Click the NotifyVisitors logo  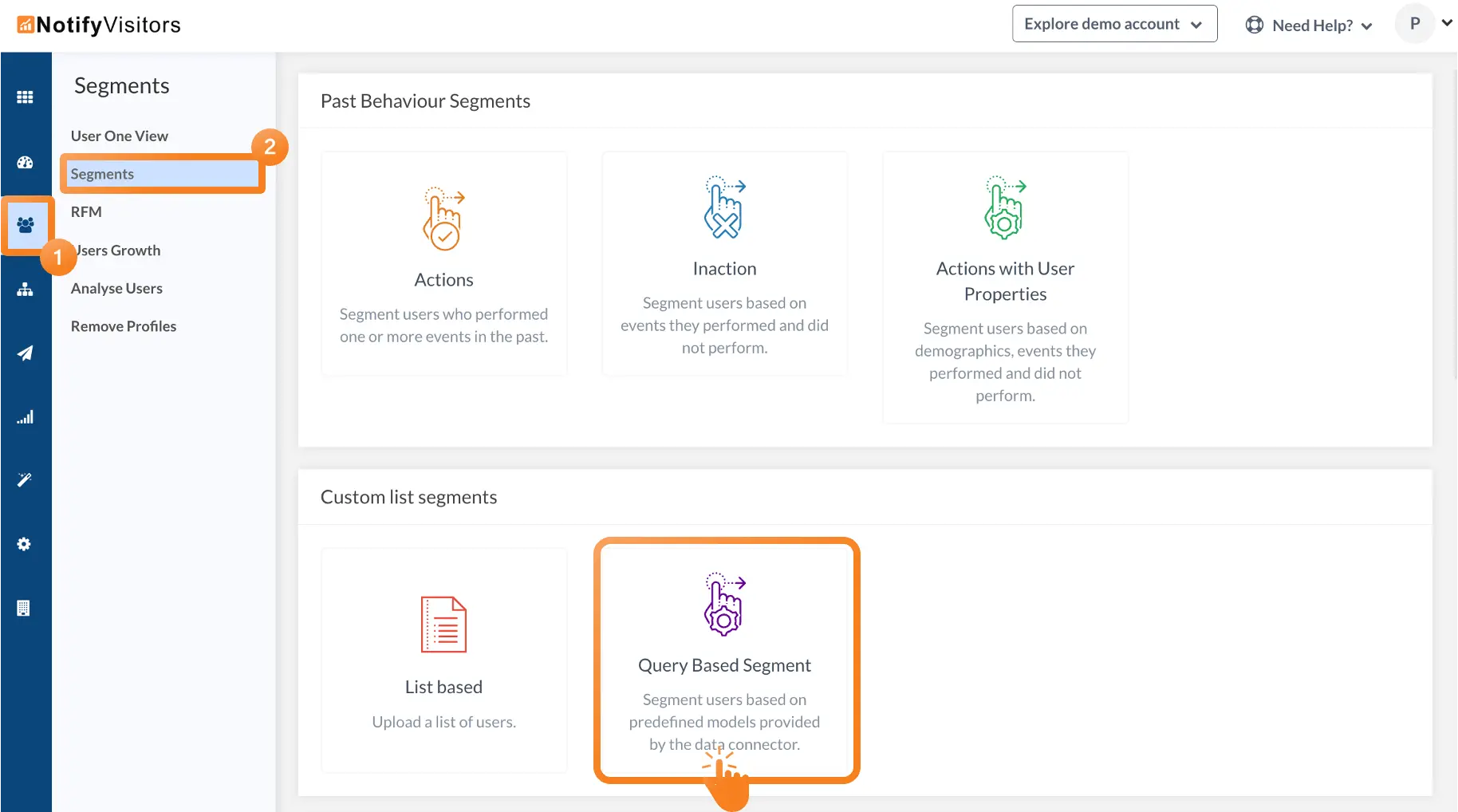99,26
